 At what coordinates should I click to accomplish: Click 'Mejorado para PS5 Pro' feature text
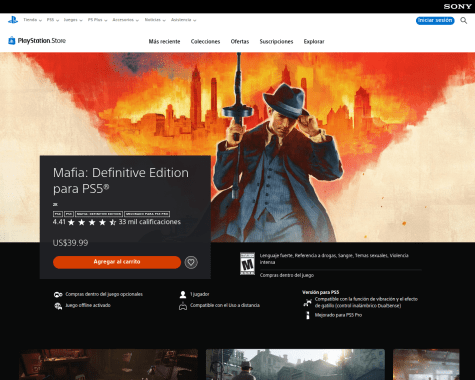click(x=338, y=315)
